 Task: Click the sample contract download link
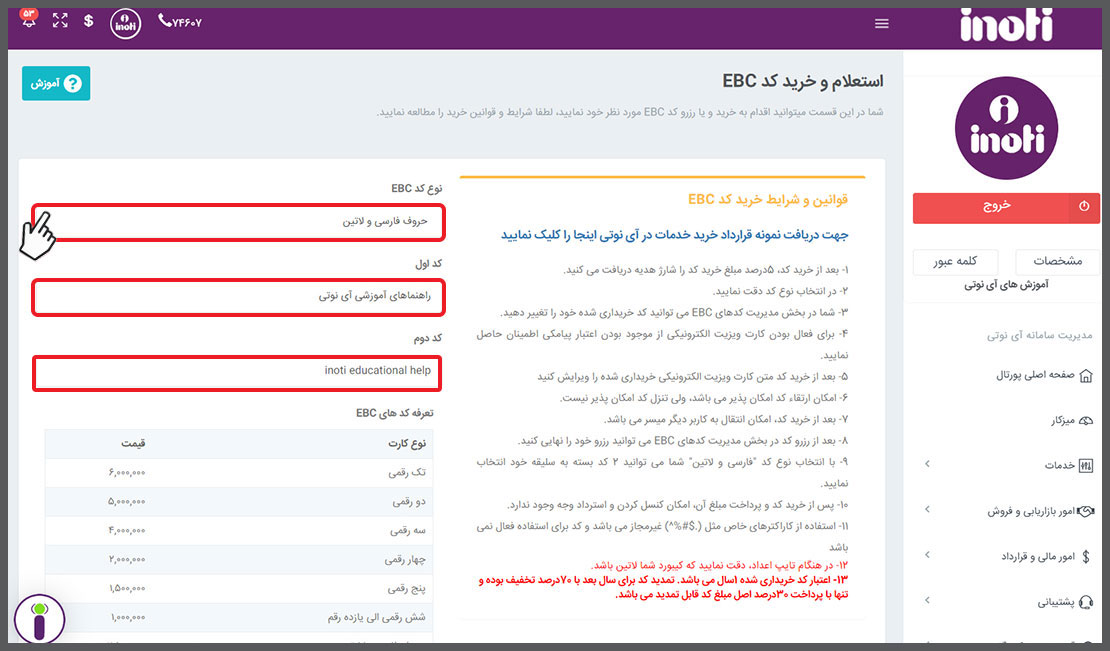click(675, 235)
